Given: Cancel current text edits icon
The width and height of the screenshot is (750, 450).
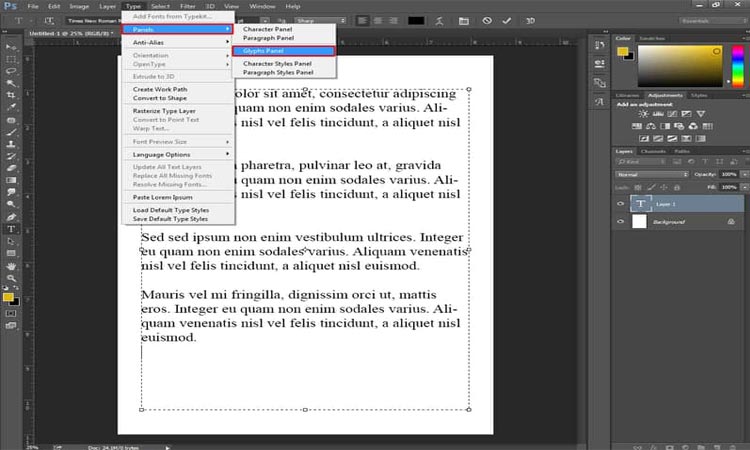Looking at the screenshot, I should [x=487, y=21].
